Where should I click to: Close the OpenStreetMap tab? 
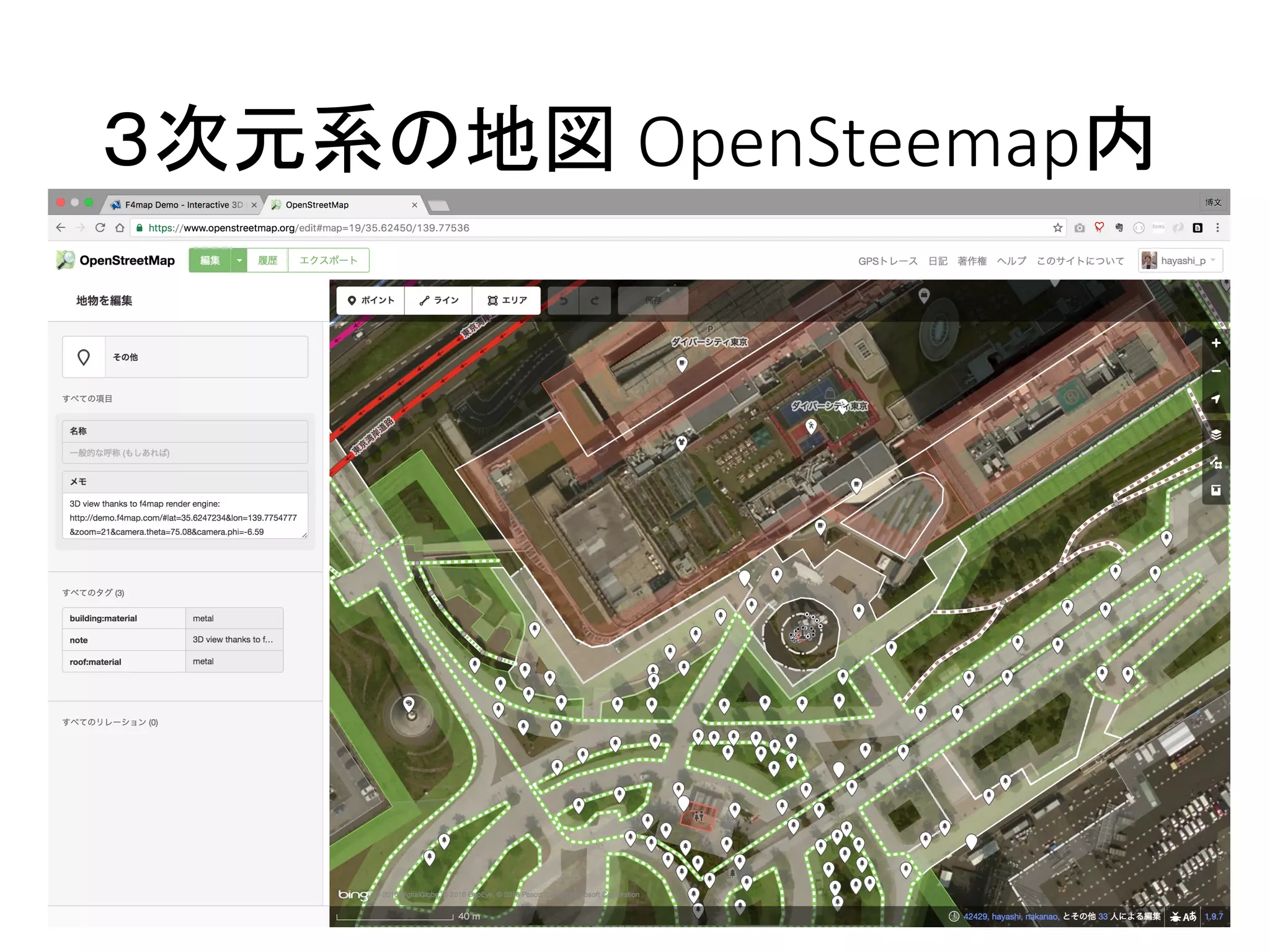[414, 205]
